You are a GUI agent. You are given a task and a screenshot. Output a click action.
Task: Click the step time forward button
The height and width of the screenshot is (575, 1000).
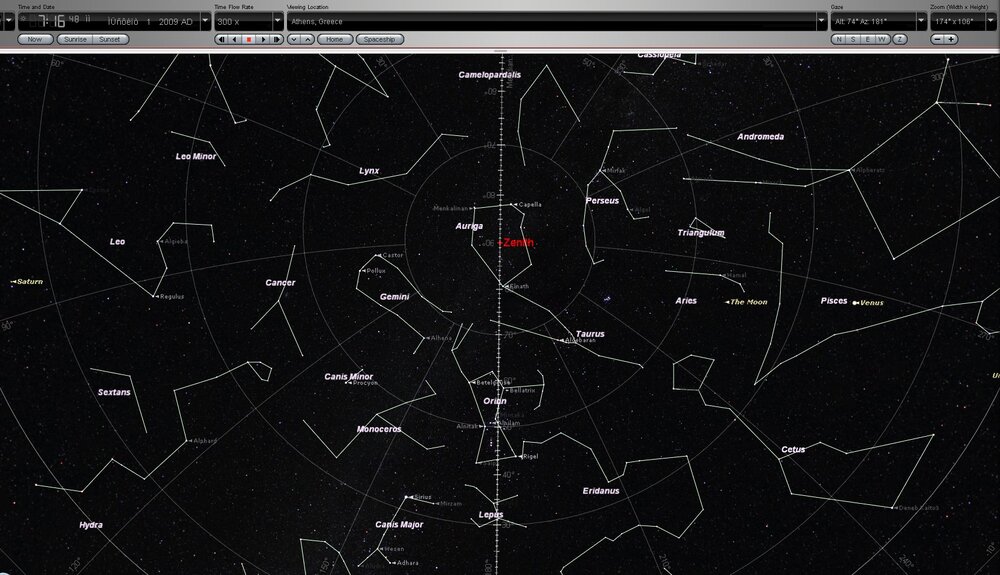(276, 39)
